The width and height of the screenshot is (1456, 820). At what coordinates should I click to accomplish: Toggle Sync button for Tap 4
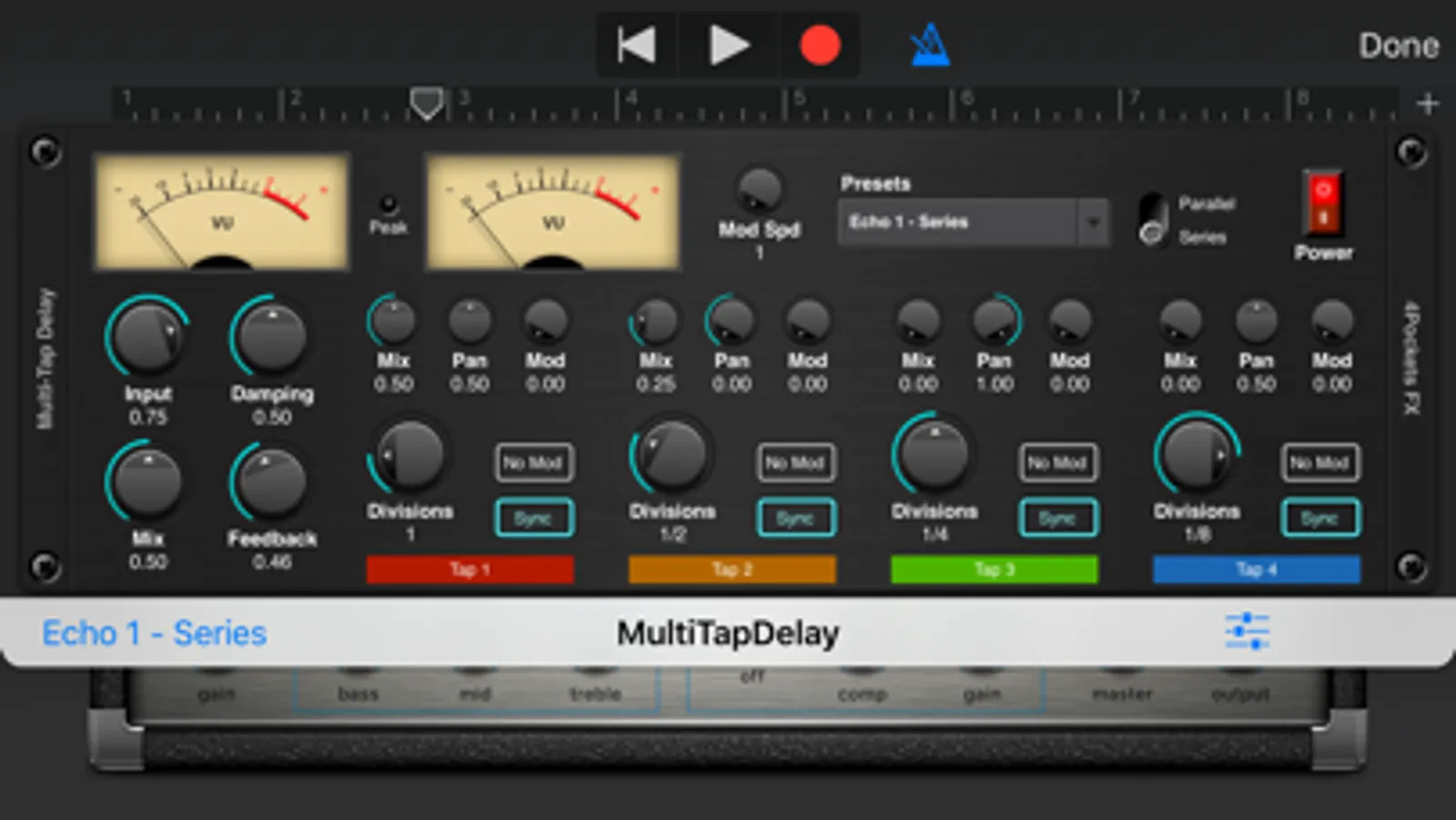pos(1320,518)
